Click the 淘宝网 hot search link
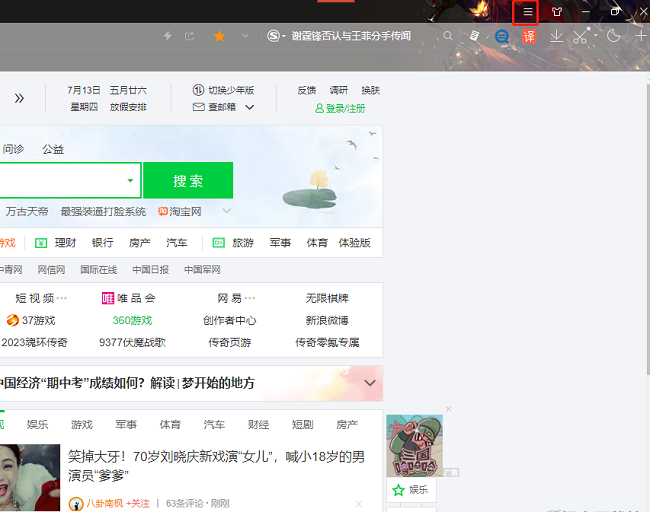This screenshot has width=650, height=512. point(180,211)
